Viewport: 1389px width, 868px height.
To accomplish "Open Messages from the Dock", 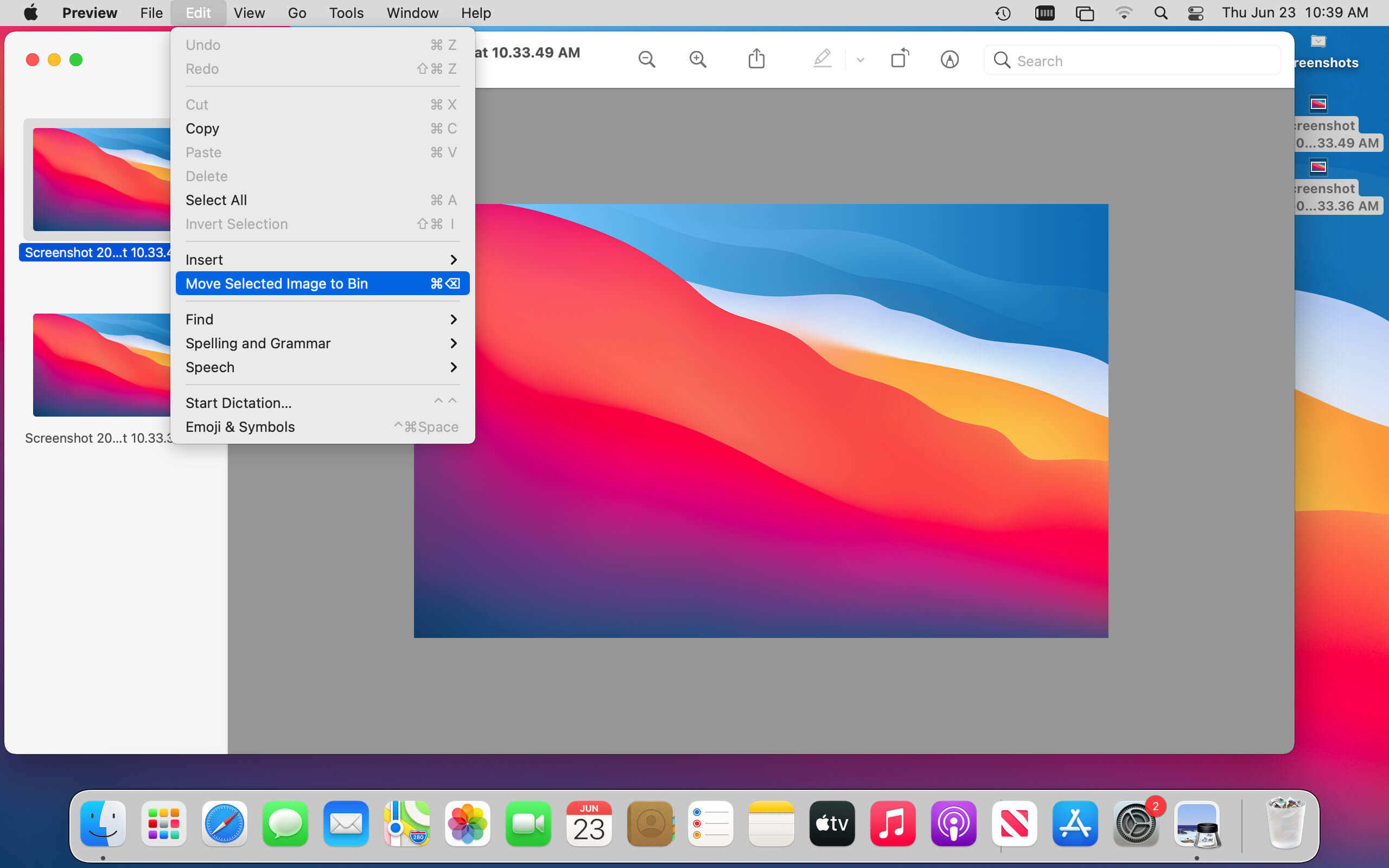I will click(285, 824).
